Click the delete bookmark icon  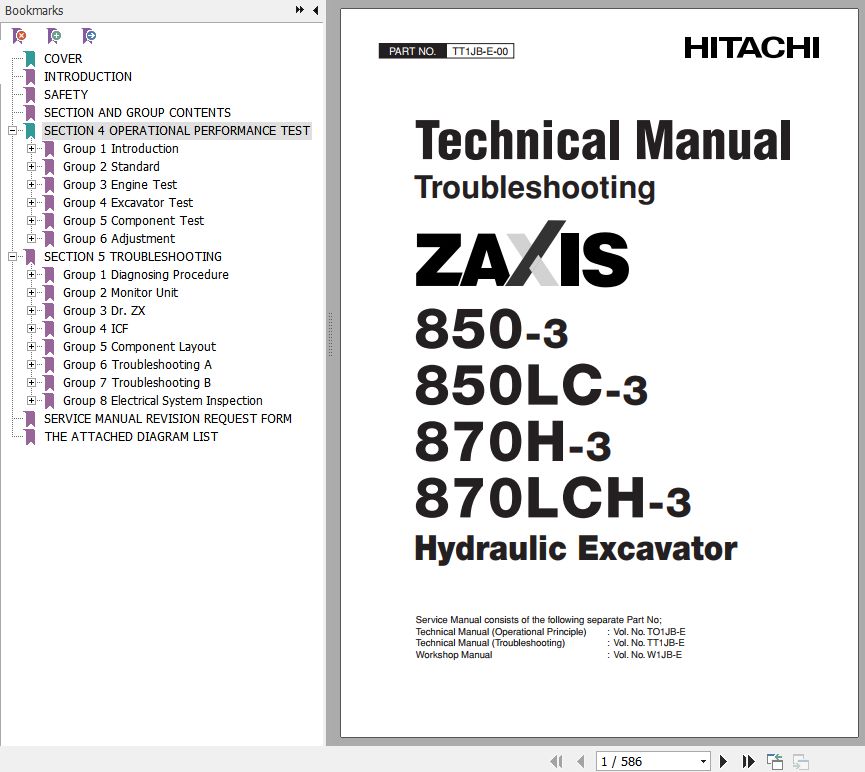point(19,36)
